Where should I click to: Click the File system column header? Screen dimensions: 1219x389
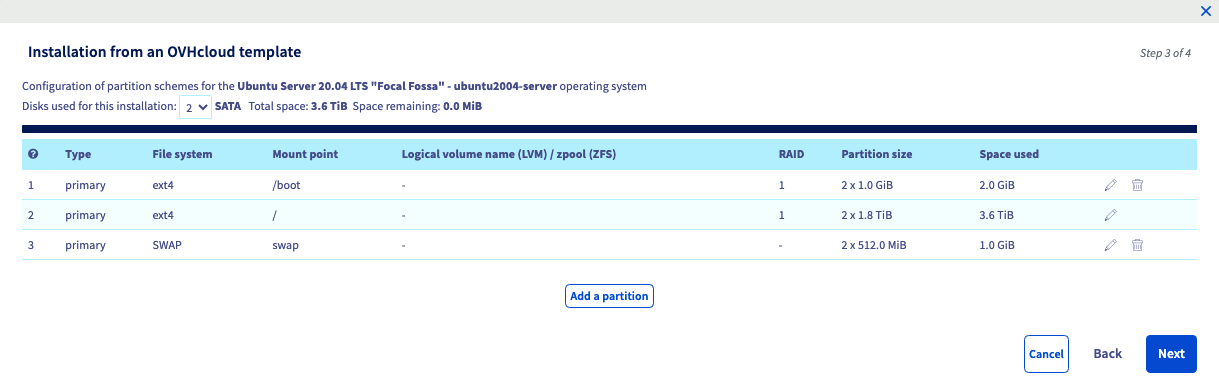tap(182, 155)
